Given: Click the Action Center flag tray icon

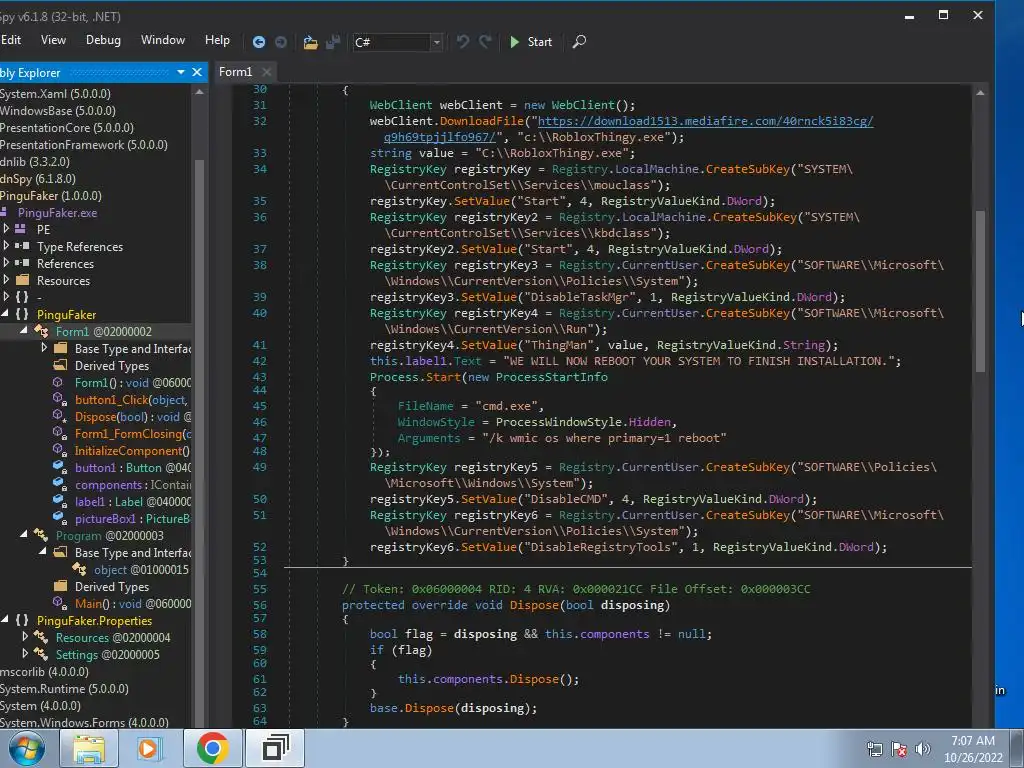Looking at the screenshot, I should (x=899, y=749).
